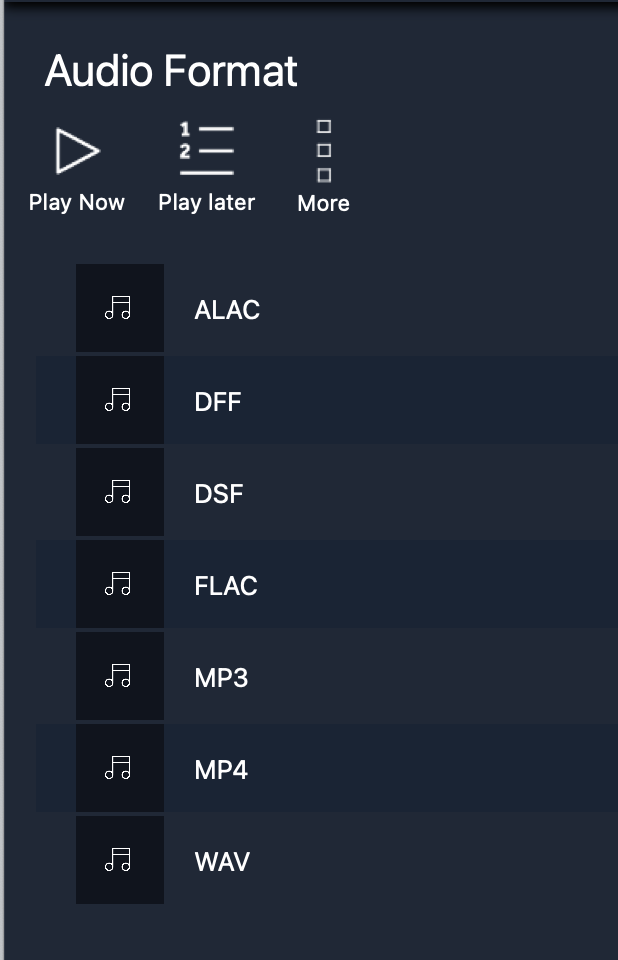The image size is (618, 960).
Task: Click the Play later queue icon
Action: 206,149
